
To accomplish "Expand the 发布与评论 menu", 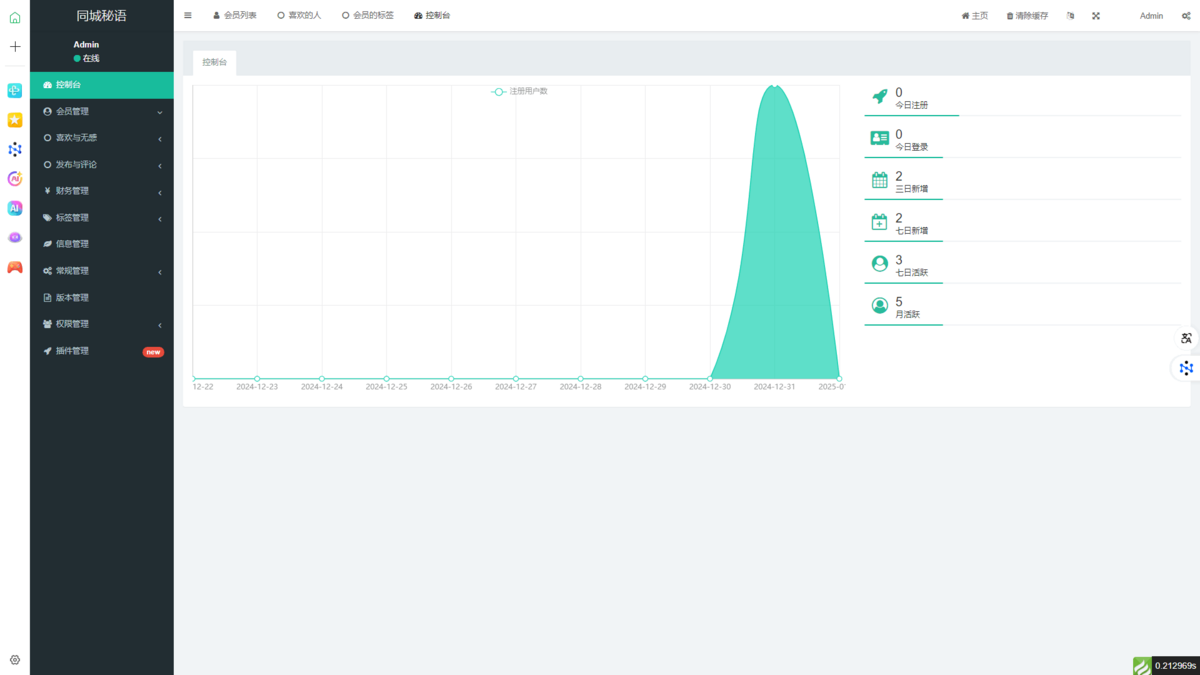I will (x=102, y=165).
